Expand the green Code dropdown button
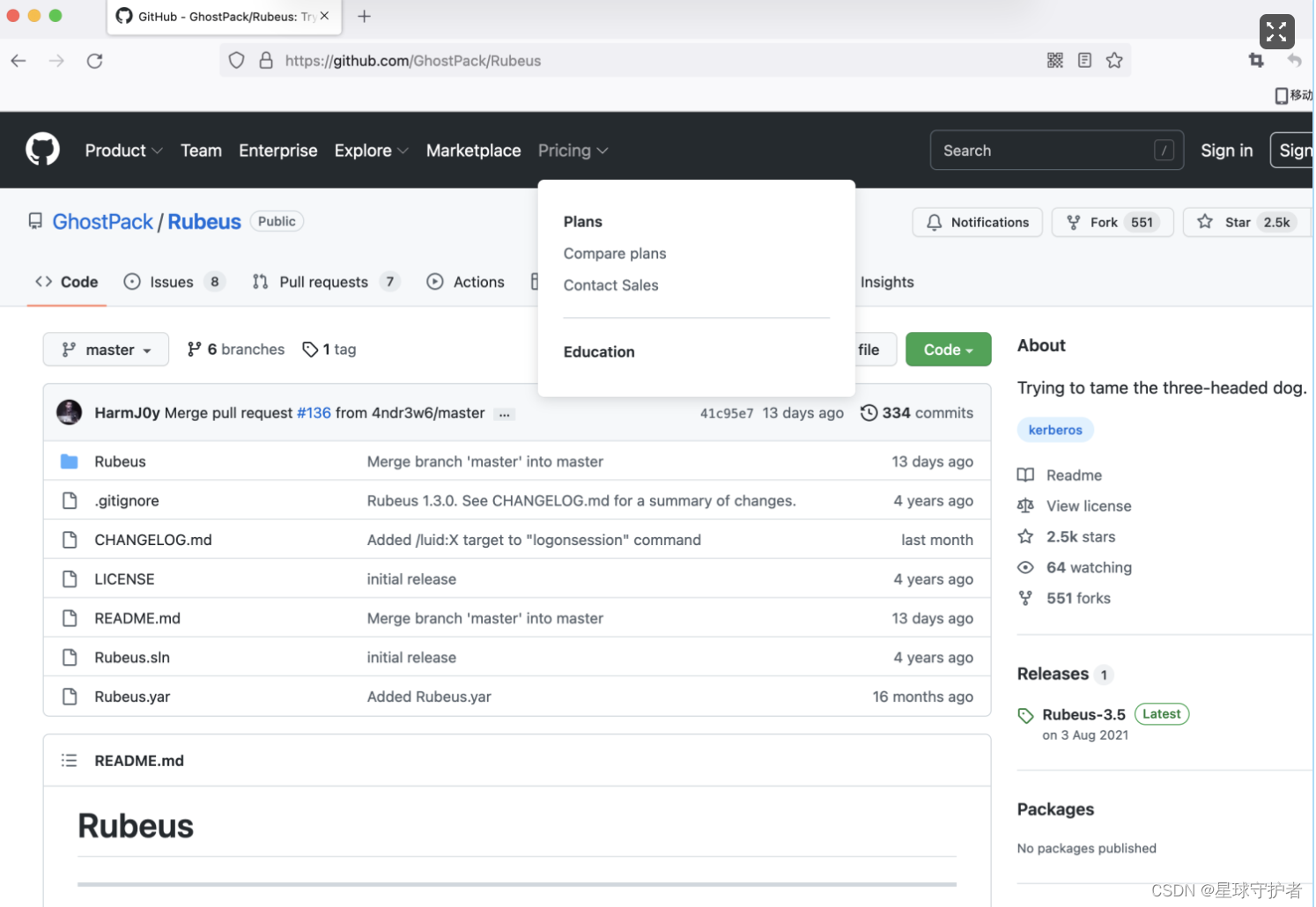The image size is (1316, 907). pos(948,350)
